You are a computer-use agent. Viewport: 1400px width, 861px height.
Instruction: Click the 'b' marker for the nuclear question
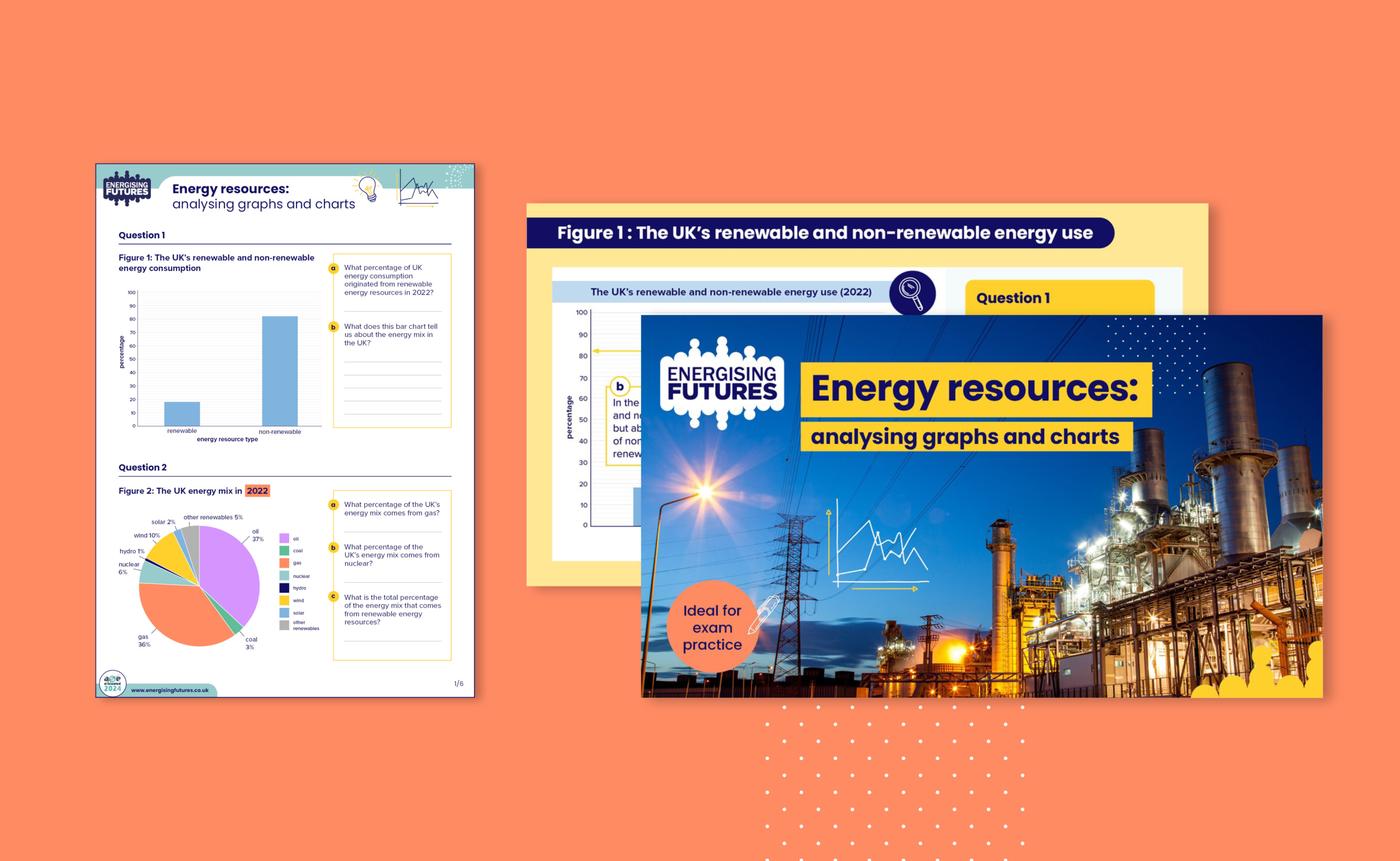point(334,548)
